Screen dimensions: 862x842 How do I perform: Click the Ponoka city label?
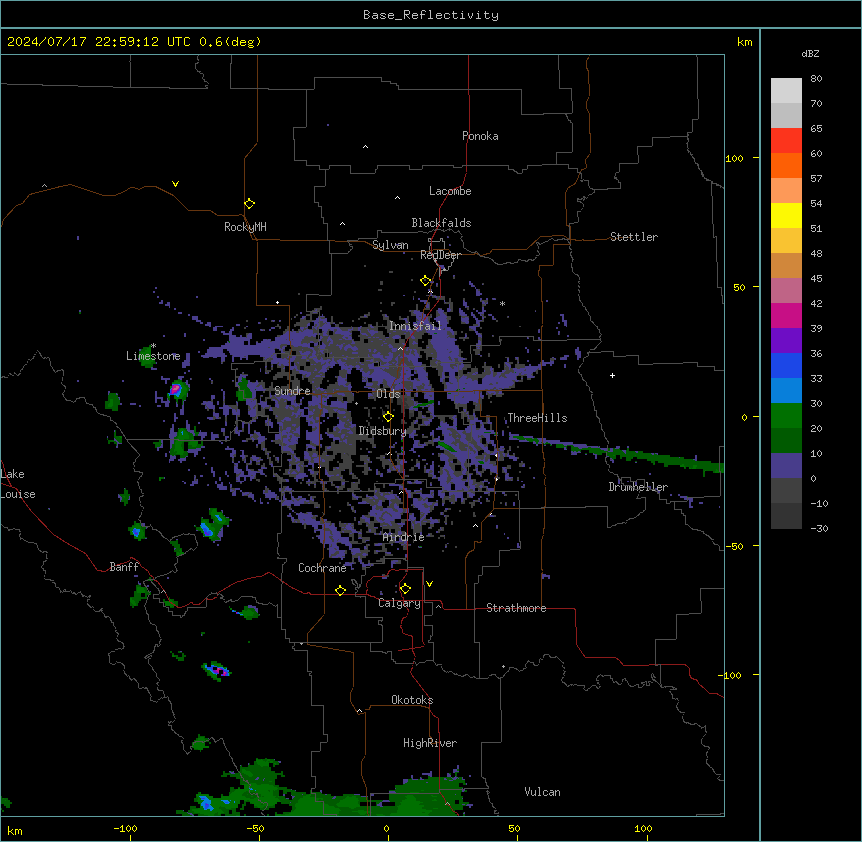pyautogui.click(x=480, y=136)
